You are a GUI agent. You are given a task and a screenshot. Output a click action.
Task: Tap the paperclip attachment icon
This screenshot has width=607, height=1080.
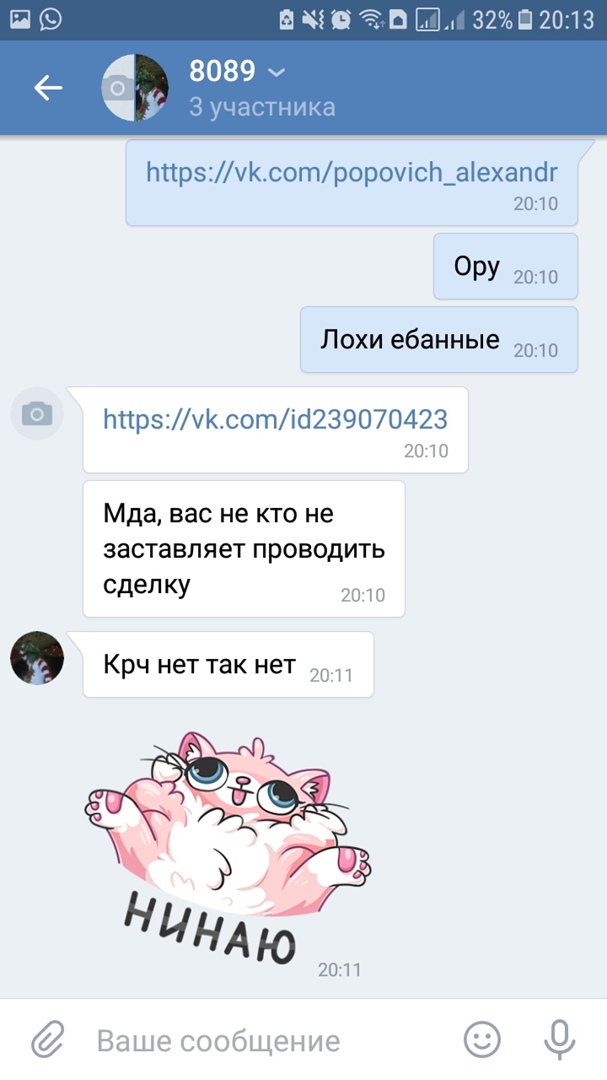[48, 1039]
